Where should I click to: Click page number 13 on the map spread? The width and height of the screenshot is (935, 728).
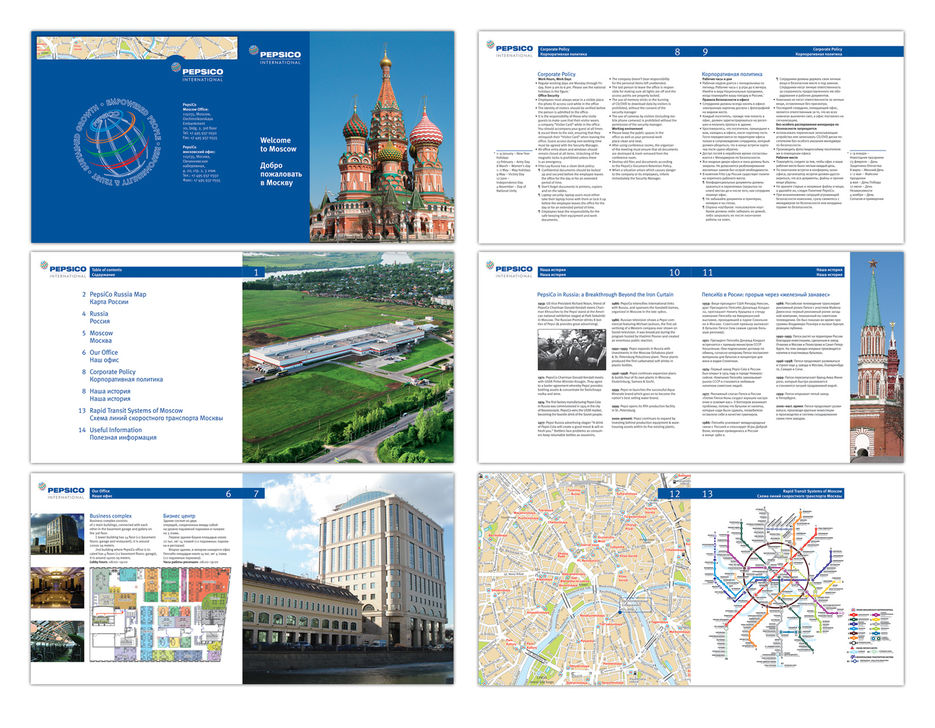pos(707,494)
